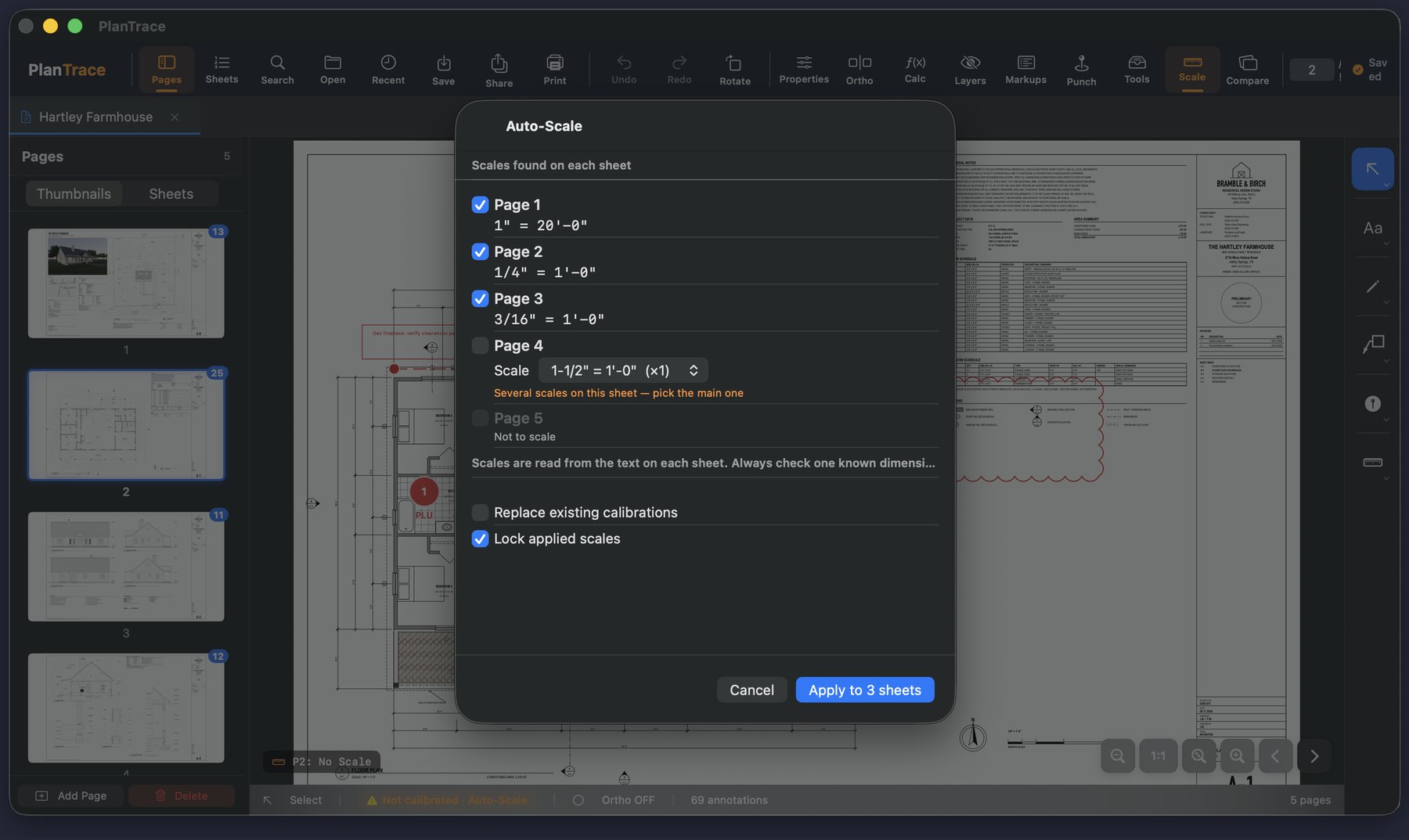Go to next page arrow
The image size is (1409, 840).
pos(1314,756)
